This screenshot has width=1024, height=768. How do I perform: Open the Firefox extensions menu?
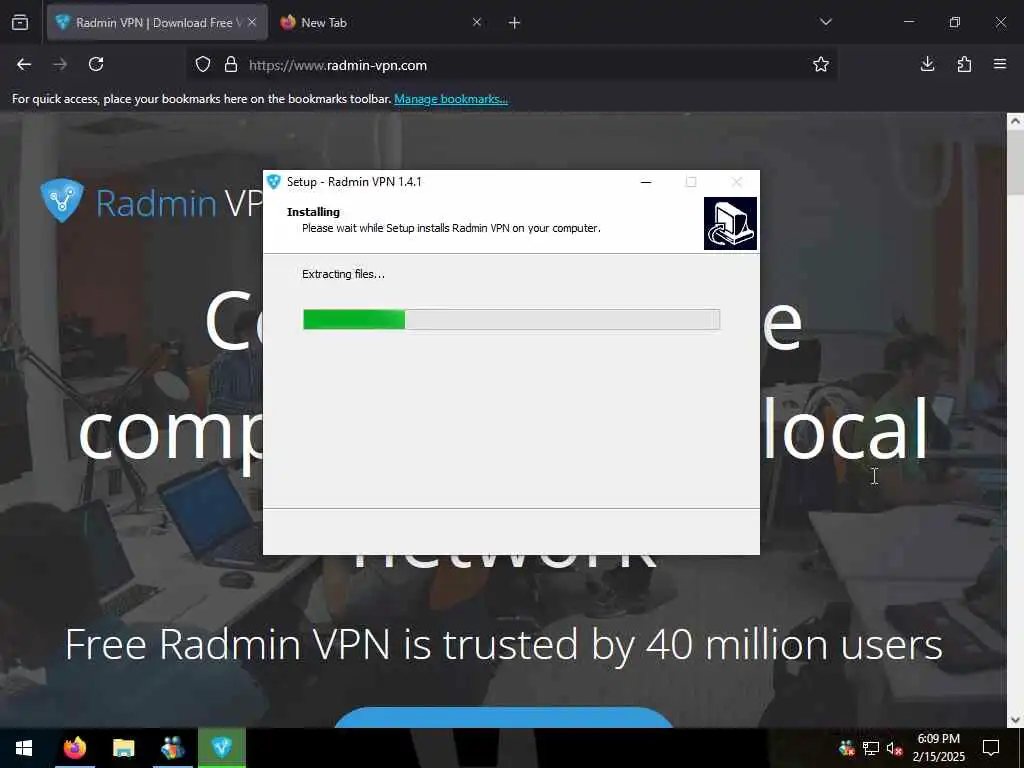pyautogui.click(x=964, y=64)
